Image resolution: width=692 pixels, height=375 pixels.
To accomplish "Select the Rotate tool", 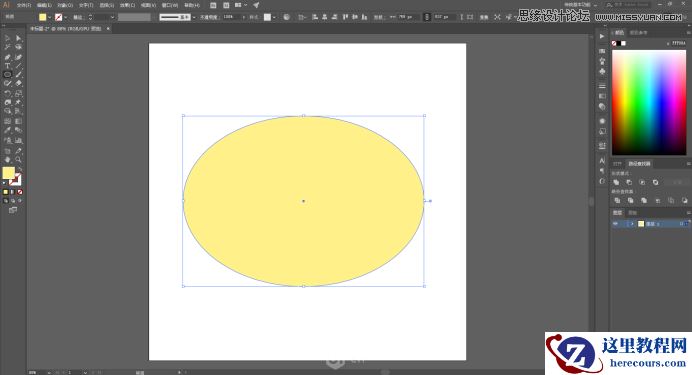I will click(8, 94).
